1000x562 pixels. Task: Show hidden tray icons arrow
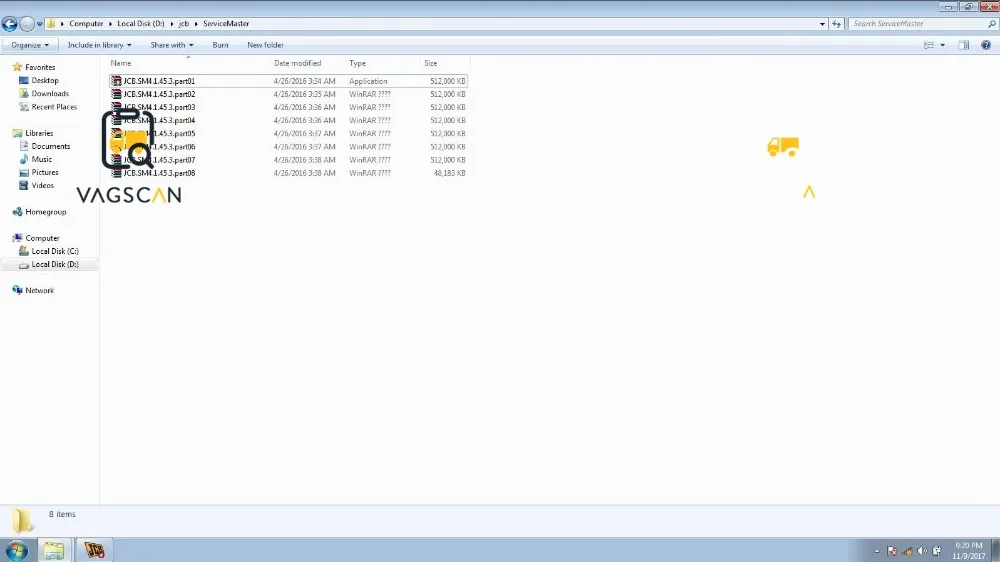tap(877, 551)
